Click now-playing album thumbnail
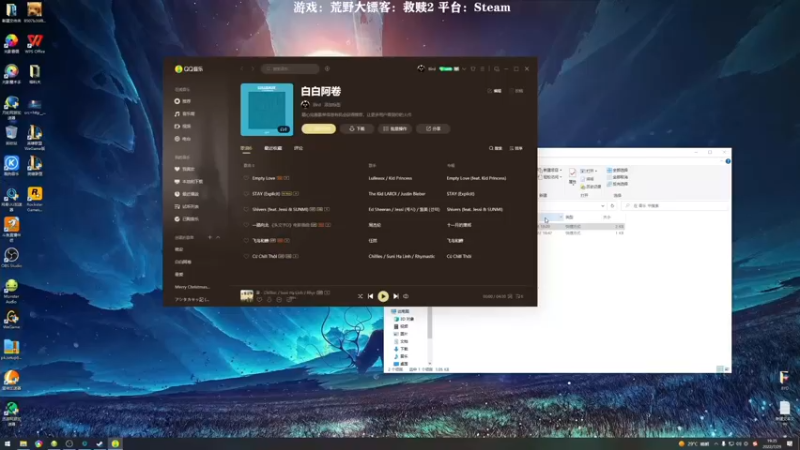The width and height of the screenshot is (800, 450). (247, 296)
